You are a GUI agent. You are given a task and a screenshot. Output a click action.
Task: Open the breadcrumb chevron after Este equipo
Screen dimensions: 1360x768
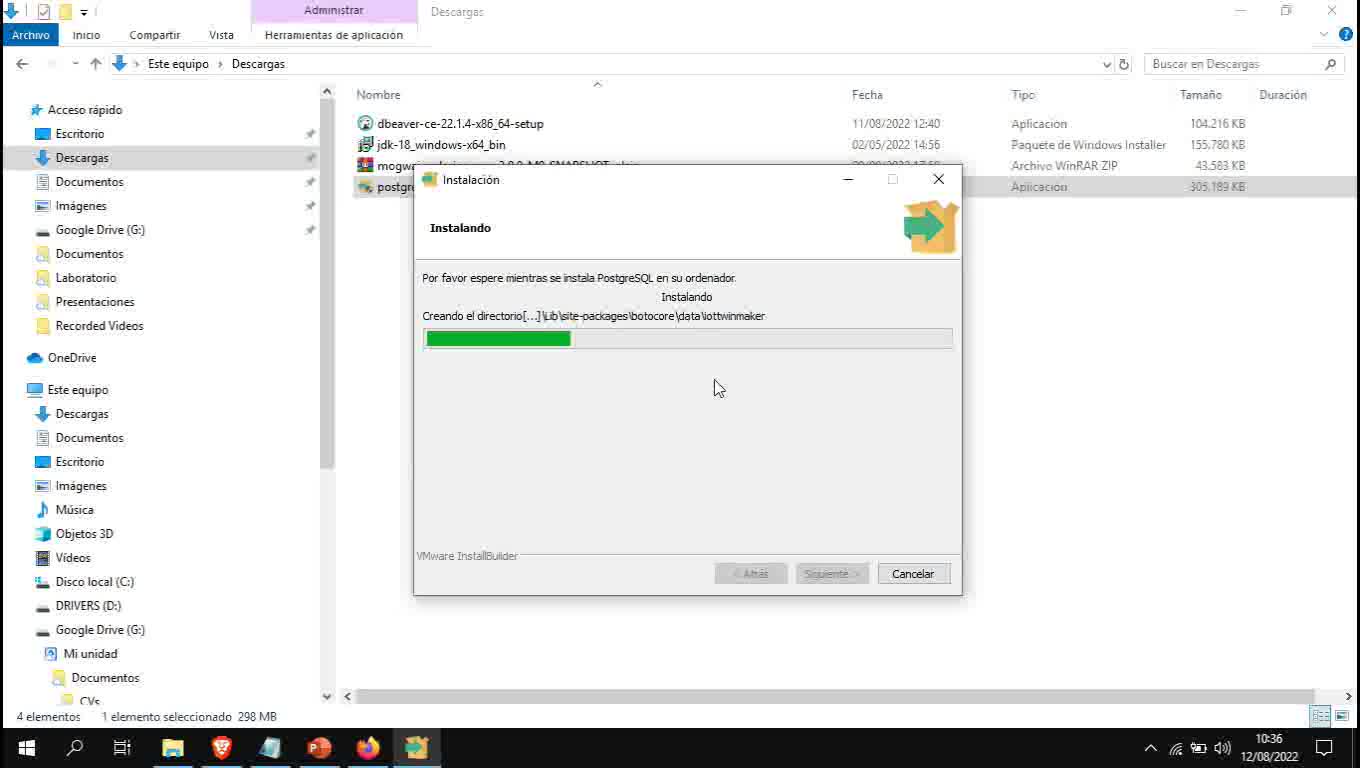pyautogui.click(x=221, y=64)
